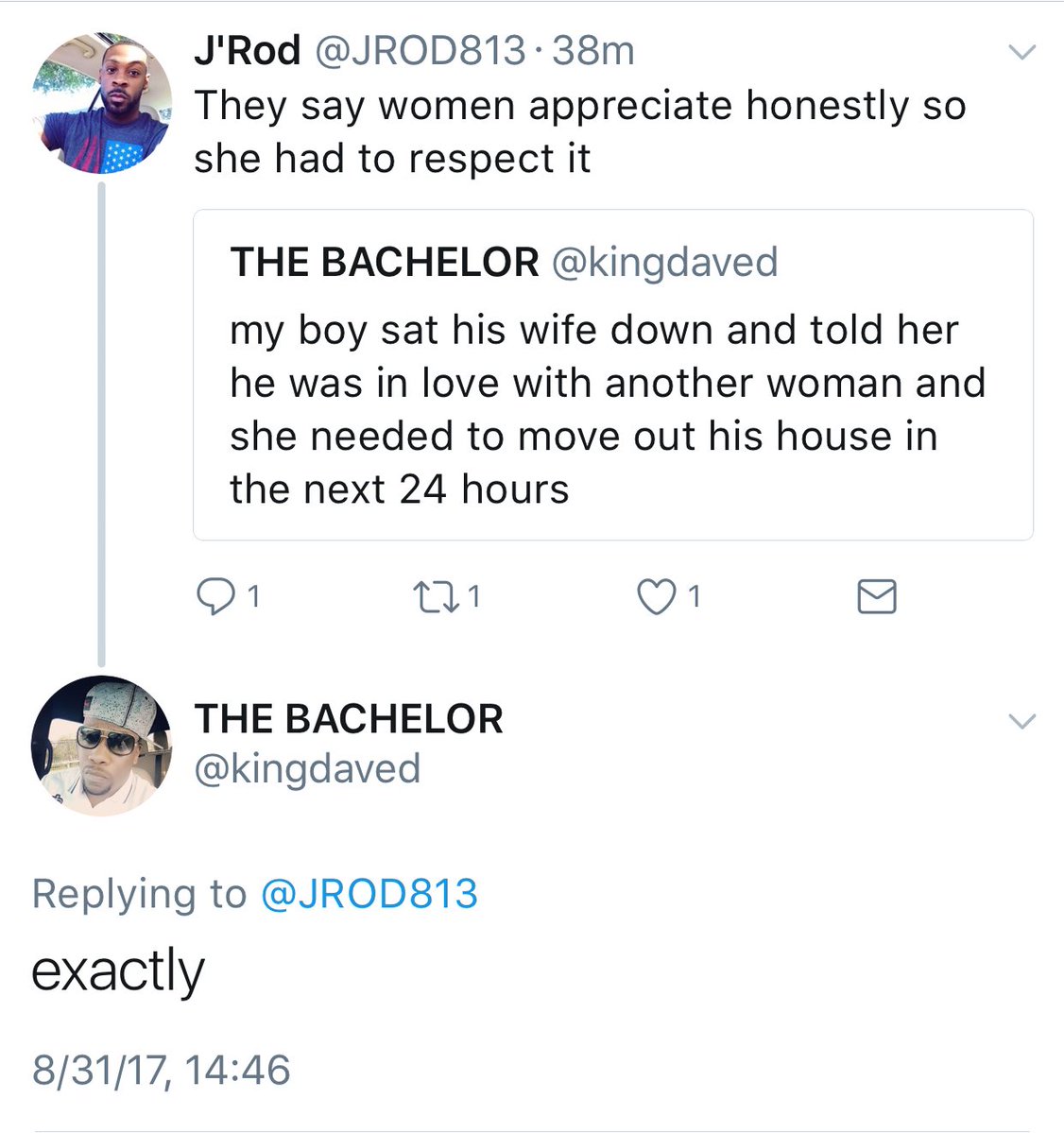Open the 8/31/17, 14:46 timestamp
The height and width of the screenshot is (1133, 1064).
coord(162,1070)
